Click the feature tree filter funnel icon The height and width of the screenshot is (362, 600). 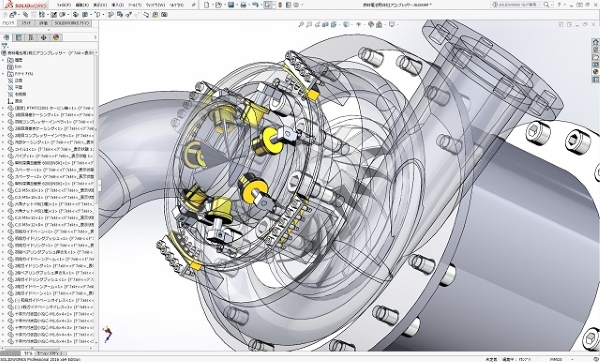pyautogui.click(x=5, y=46)
